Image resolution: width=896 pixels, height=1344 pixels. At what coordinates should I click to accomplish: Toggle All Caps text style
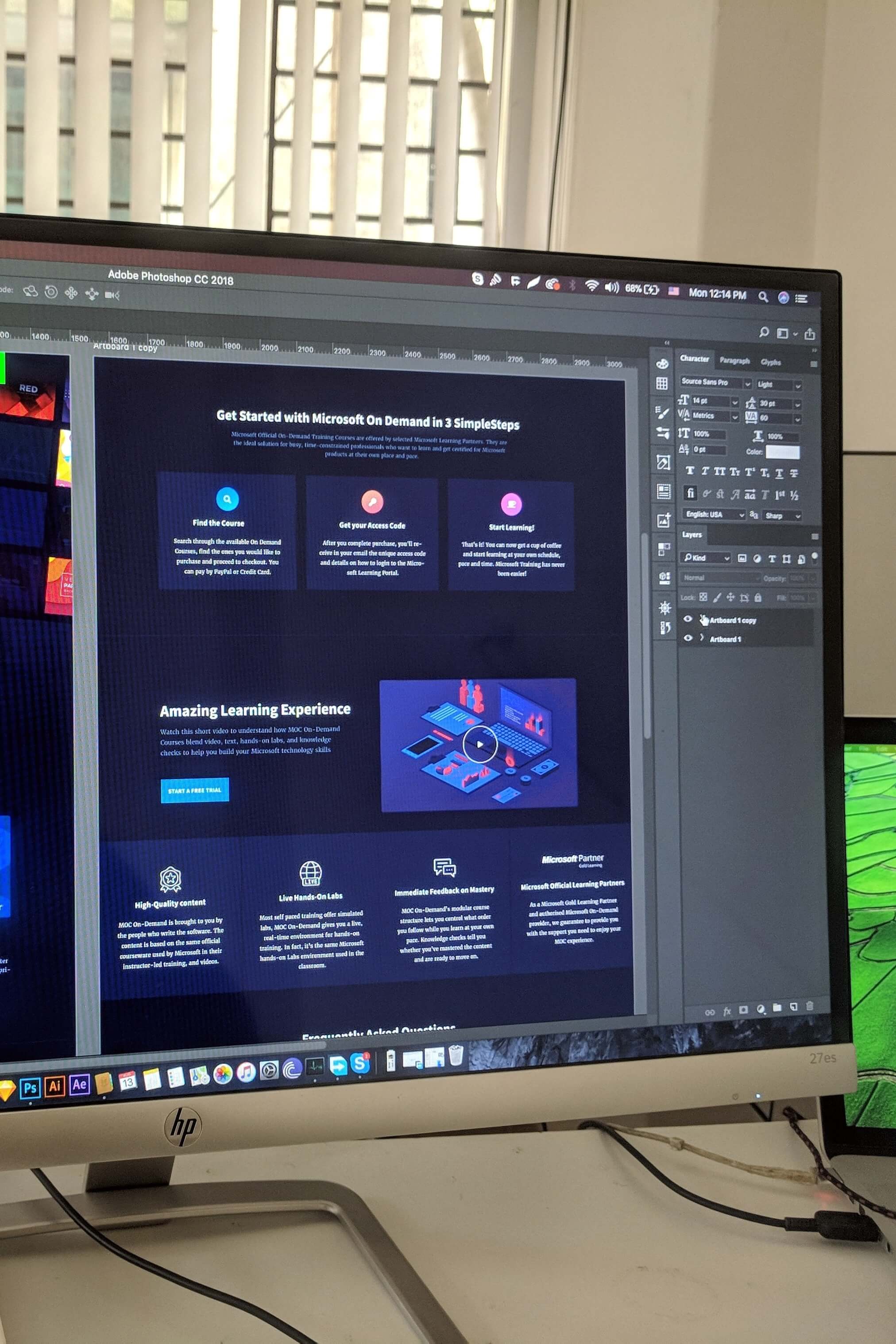(719, 471)
